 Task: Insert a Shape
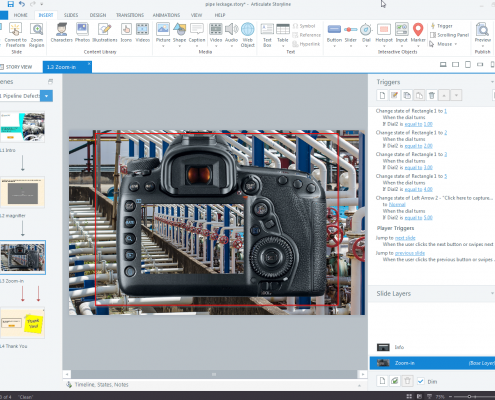point(179,35)
